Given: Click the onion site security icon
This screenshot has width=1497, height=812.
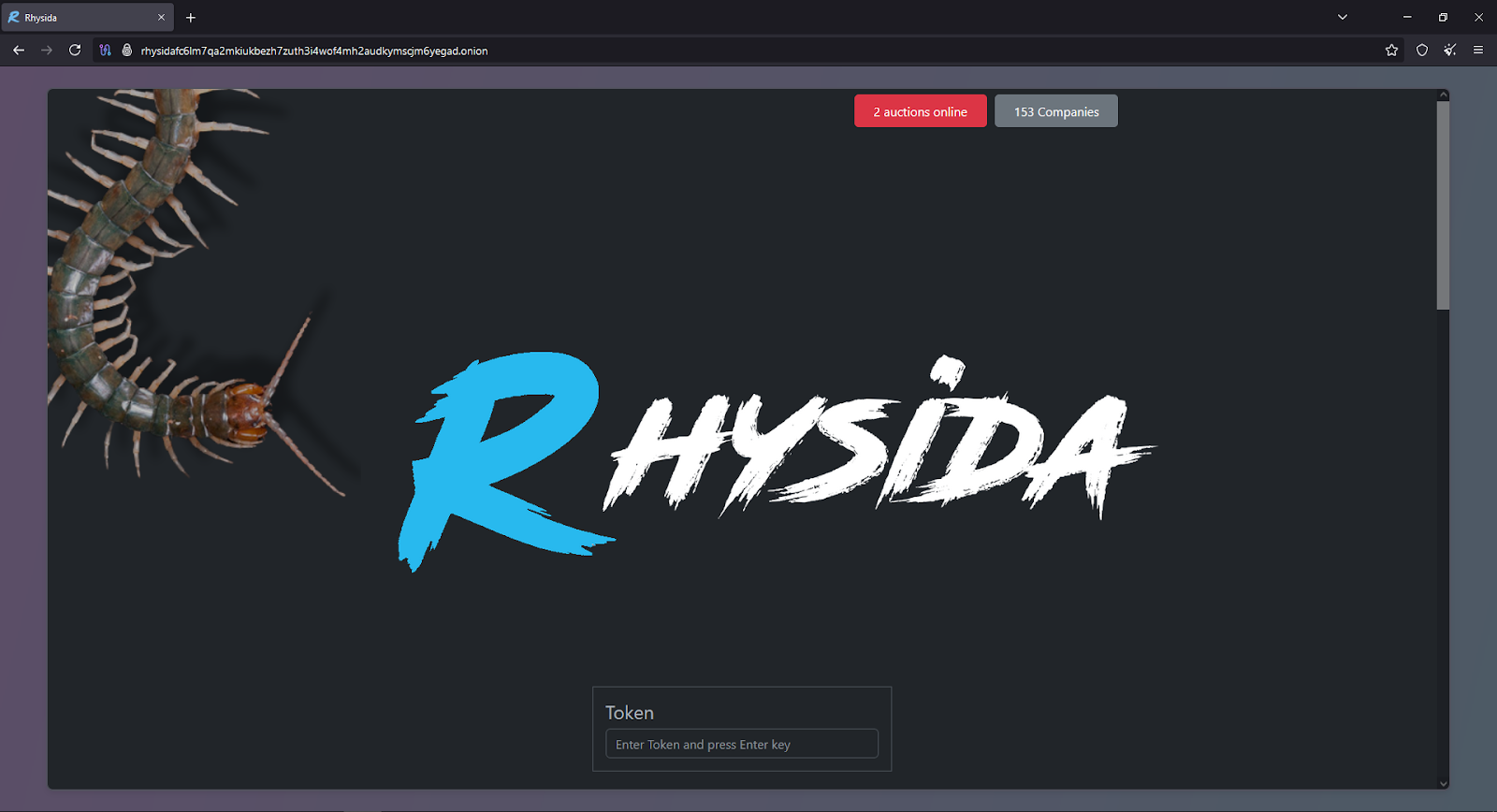Looking at the screenshot, I should point(127,51).
